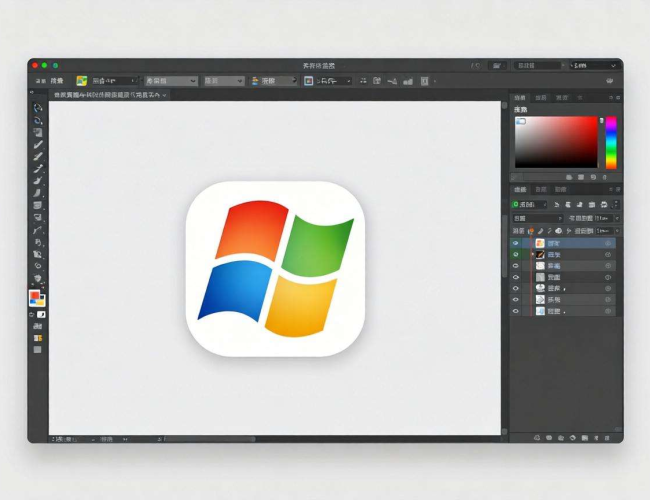Select the topmost tool in the left toolbox

click(x=38, y=108)
